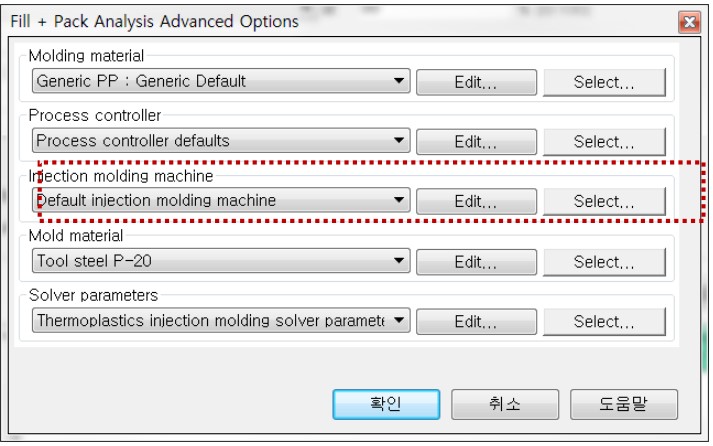Select a different Mold material
The height and width of the screenshot is (446, 713).
[604, 262]
